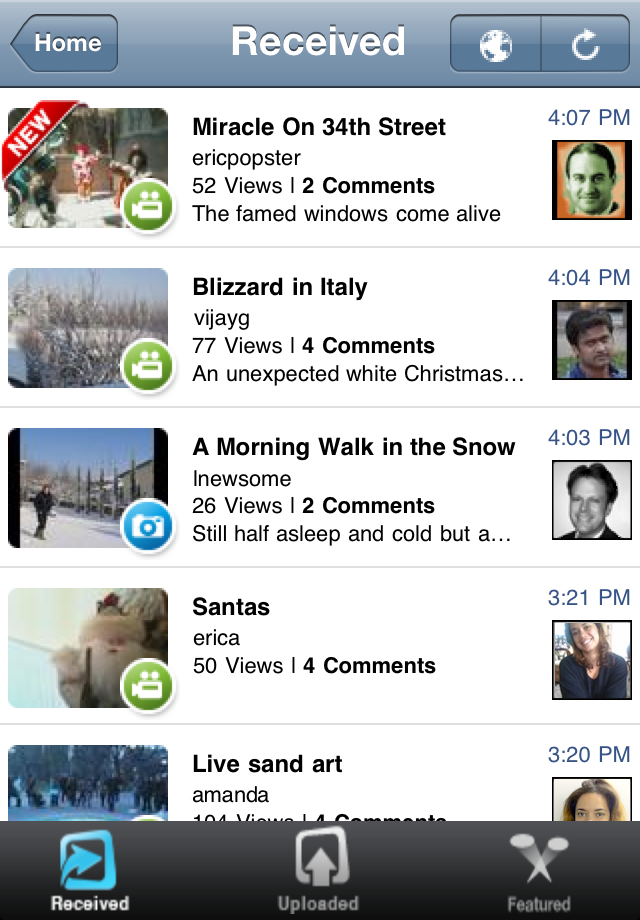640x920 pixels.
Task: Open vijayg's profile picture
Action: pyautogui.click(x=592, y=340)
